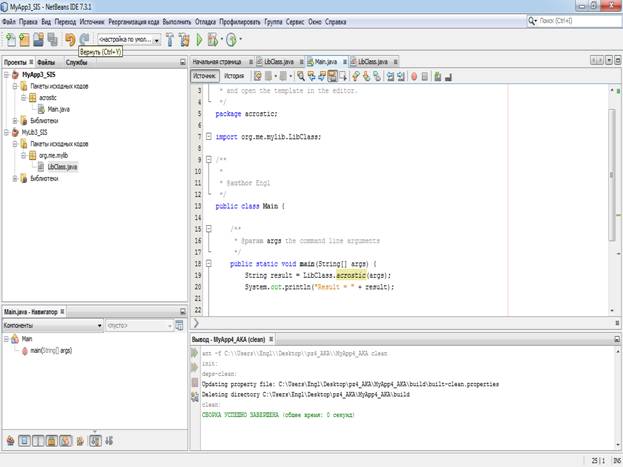Viewport: 623px width, 467px height.
Task: Toggle Show Static Members filter in Navigator
Action: point(38,440)
